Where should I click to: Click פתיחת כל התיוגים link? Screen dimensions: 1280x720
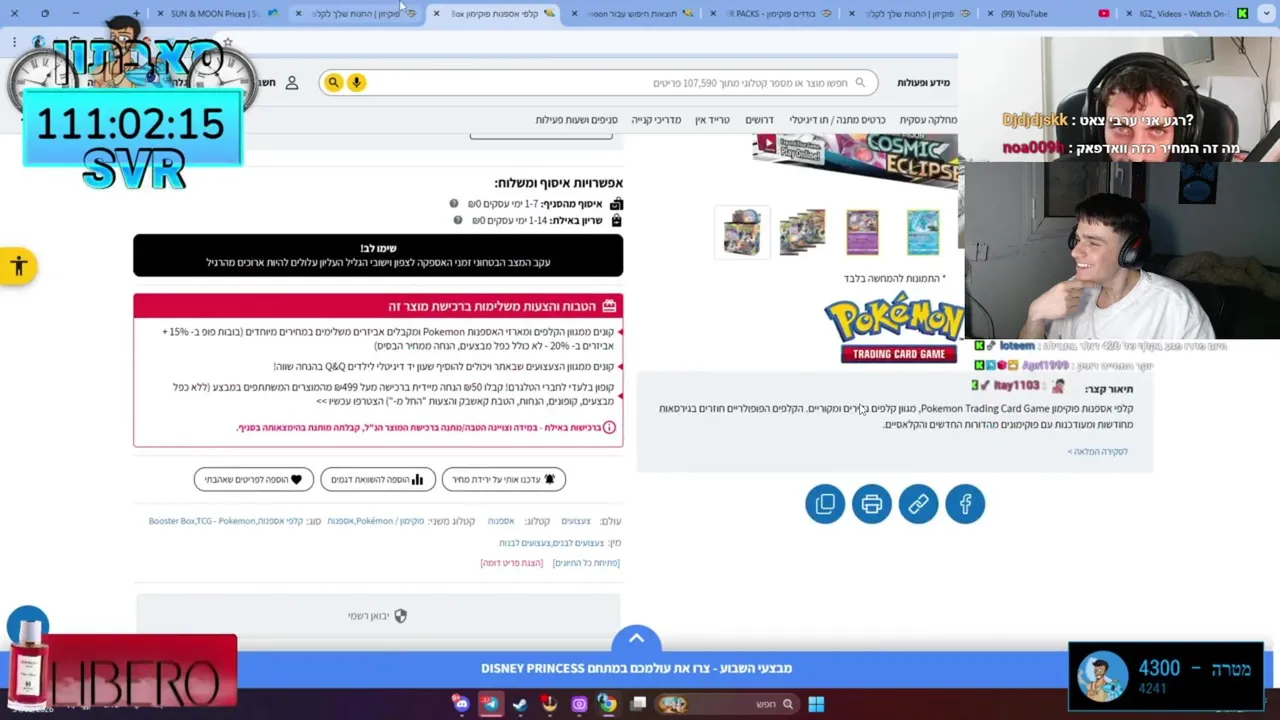coord(586,563)
